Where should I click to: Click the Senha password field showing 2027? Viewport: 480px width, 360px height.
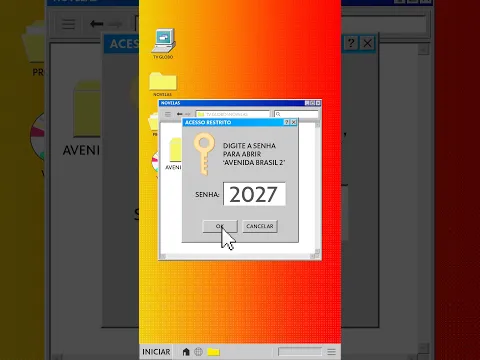tap(254, 194)
